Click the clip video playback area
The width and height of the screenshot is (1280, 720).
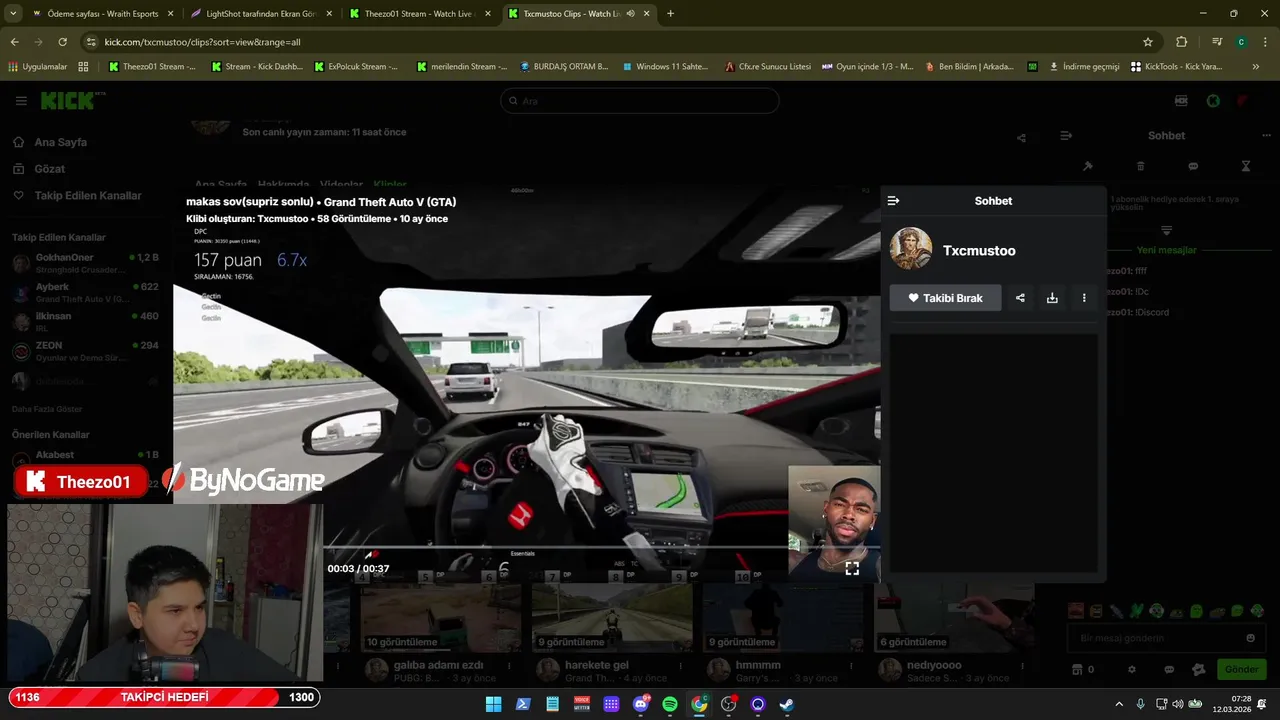click(x=526, y=385)
